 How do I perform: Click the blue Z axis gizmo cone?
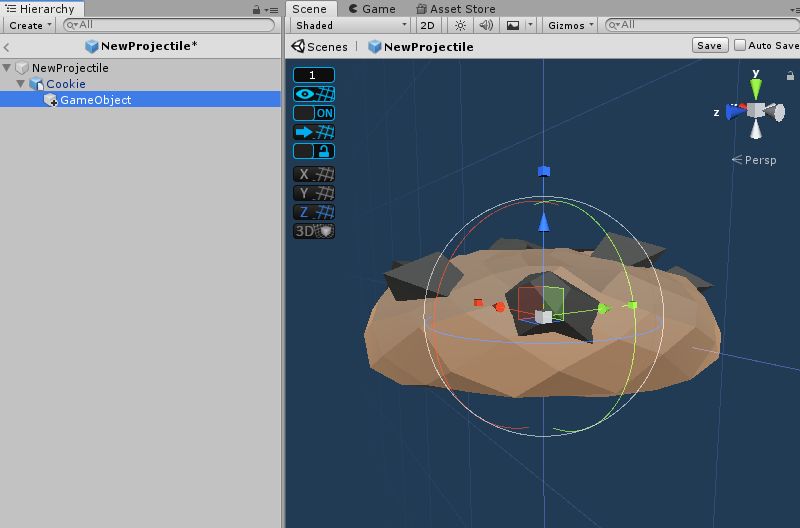point(735,111)
